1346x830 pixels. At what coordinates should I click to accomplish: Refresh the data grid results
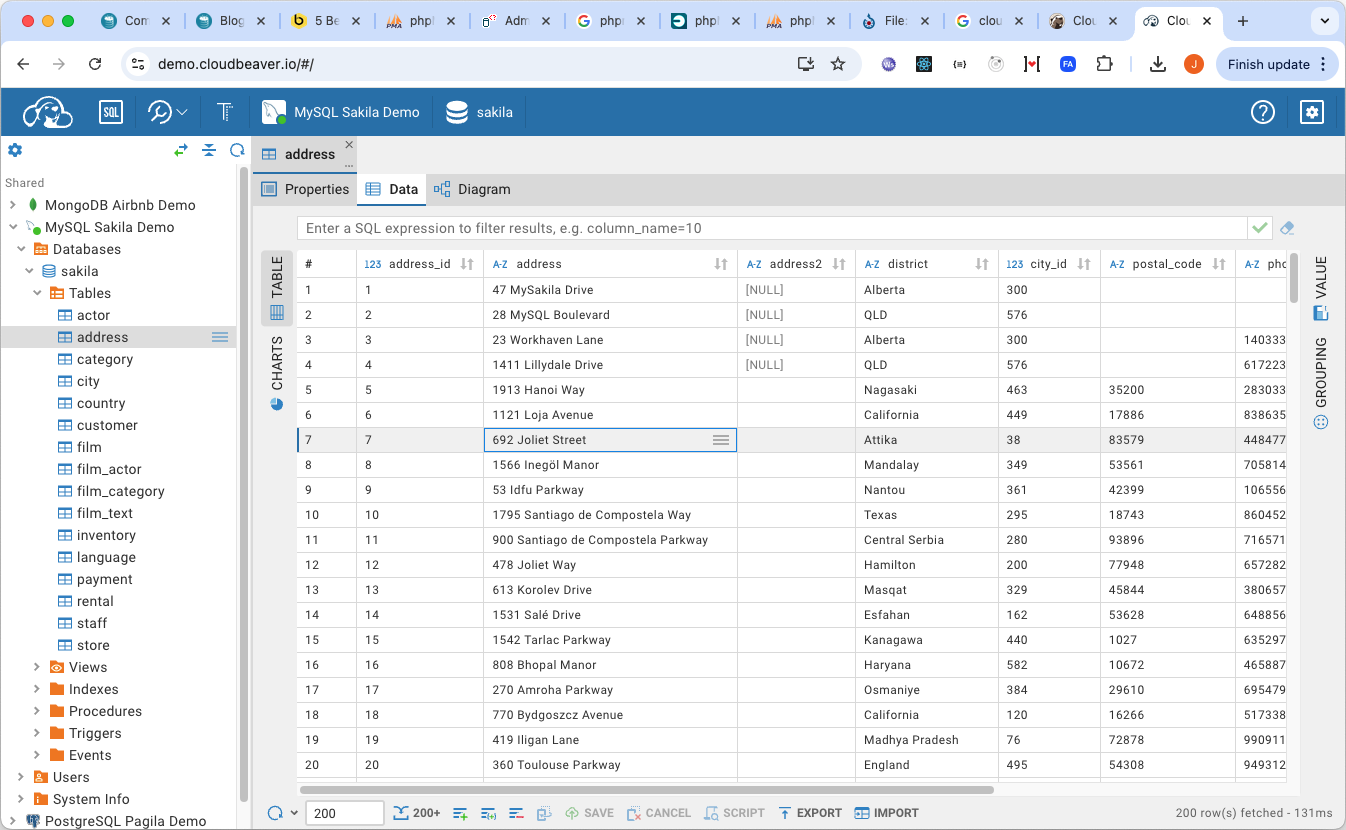[x=275, y=812]
